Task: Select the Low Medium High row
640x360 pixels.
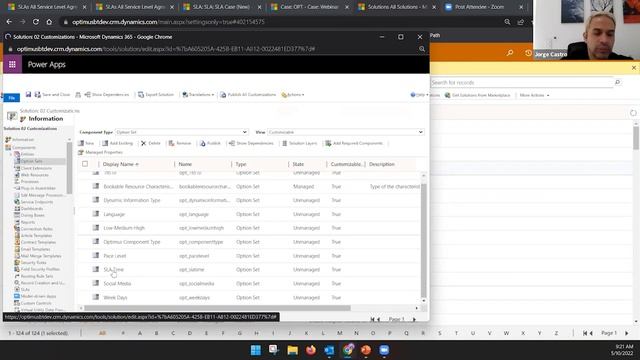Action: [249, 228]
